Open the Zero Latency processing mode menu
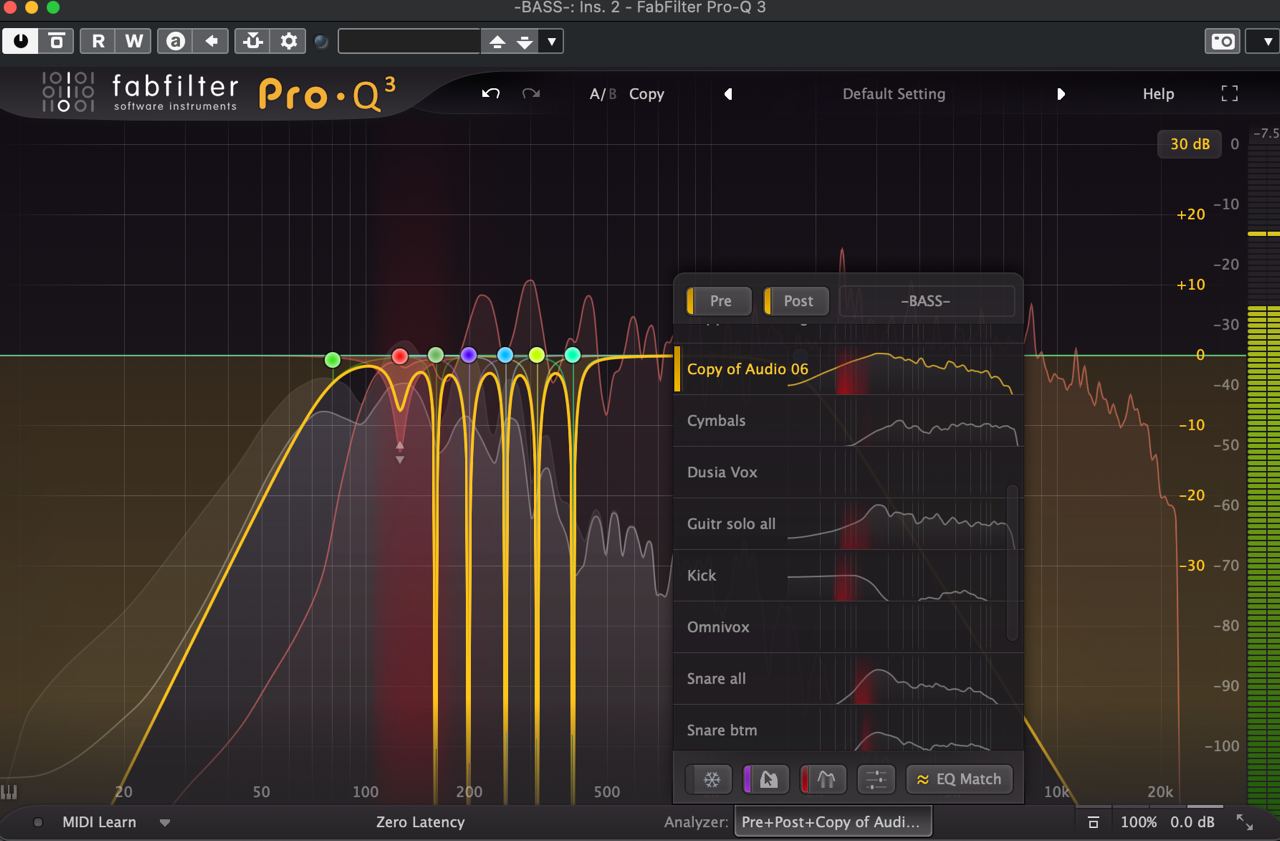This screenshot has height=841, width=1280. coord(420,823)
